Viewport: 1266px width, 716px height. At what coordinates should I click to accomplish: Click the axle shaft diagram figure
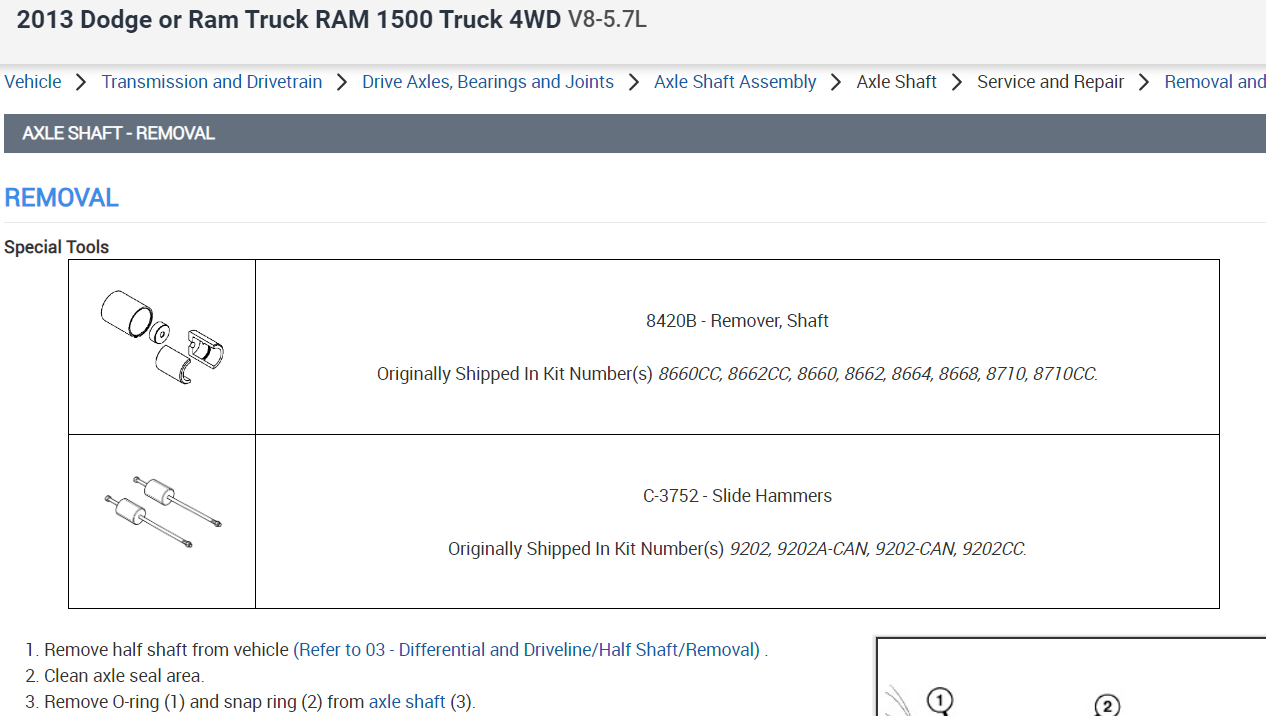tap(1071, 677)
